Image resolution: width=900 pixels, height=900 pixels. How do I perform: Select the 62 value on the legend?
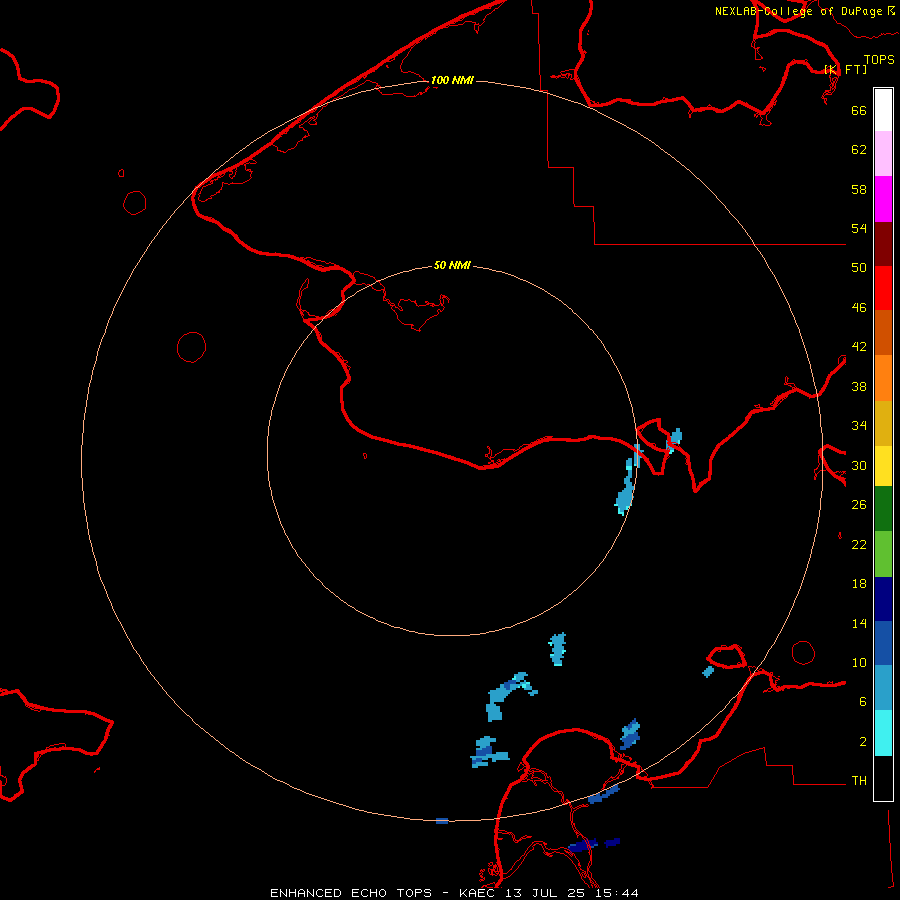[859, 150]
